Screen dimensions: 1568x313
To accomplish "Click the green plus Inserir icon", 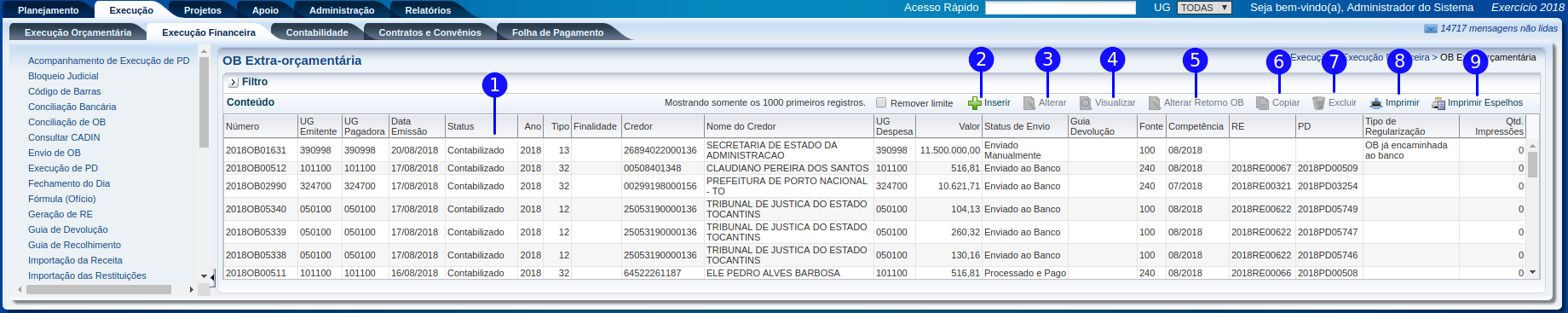I will click(x=975, y=103).
